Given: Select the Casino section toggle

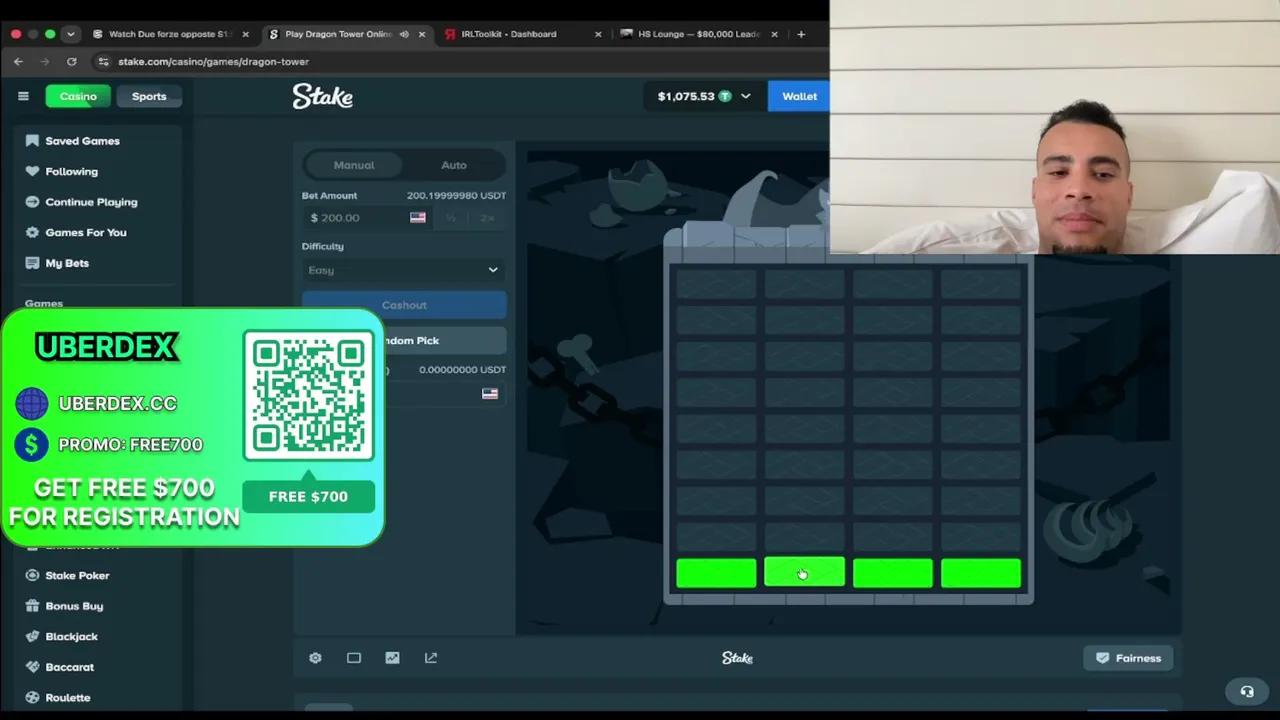Looking at the screenshot, I should (x=78, y=96).
